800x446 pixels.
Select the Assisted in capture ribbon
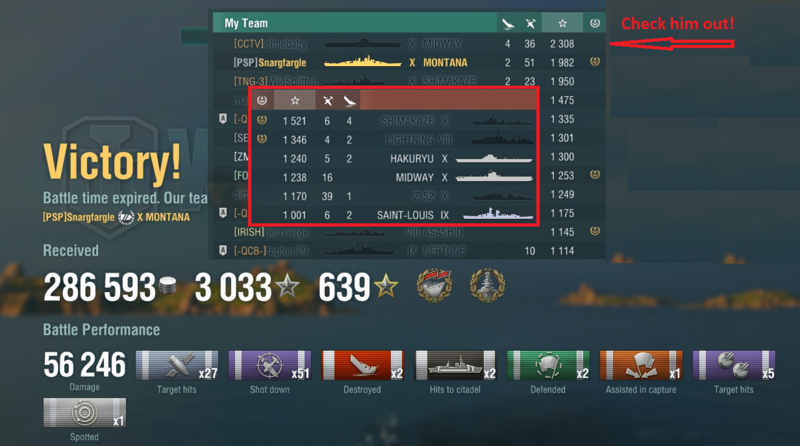click(641, 365)
